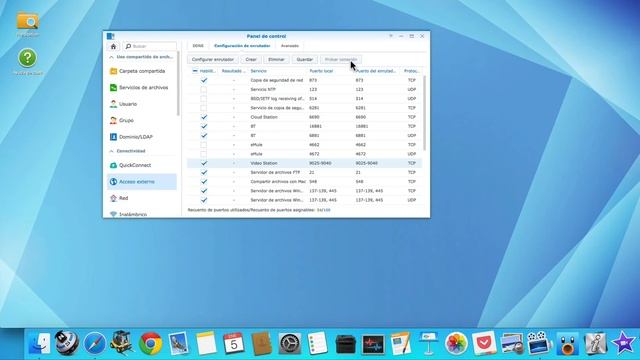Click the Configurar enrutador button
The image size is (640, 360).
(213, 60)
